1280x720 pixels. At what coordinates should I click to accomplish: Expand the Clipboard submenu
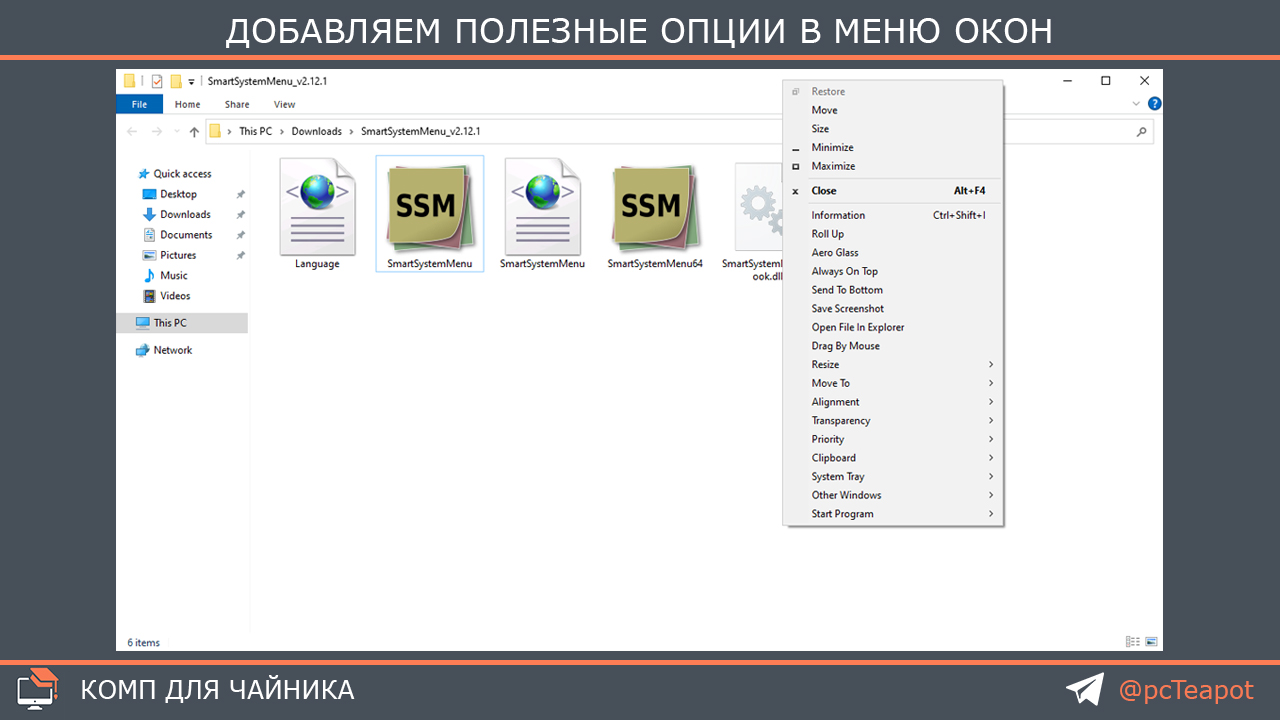(893, 458)
